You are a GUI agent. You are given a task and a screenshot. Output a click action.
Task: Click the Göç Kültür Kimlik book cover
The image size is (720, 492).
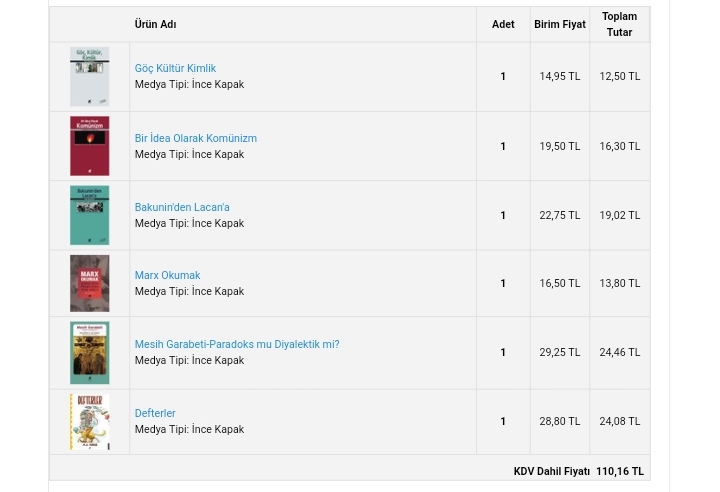(89, 77)
